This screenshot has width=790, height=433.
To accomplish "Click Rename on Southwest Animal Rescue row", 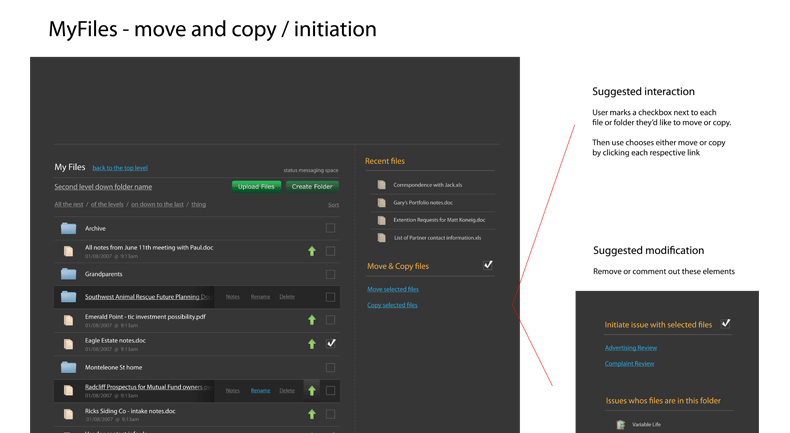I will pyautogui.click(x=260, y=297).
